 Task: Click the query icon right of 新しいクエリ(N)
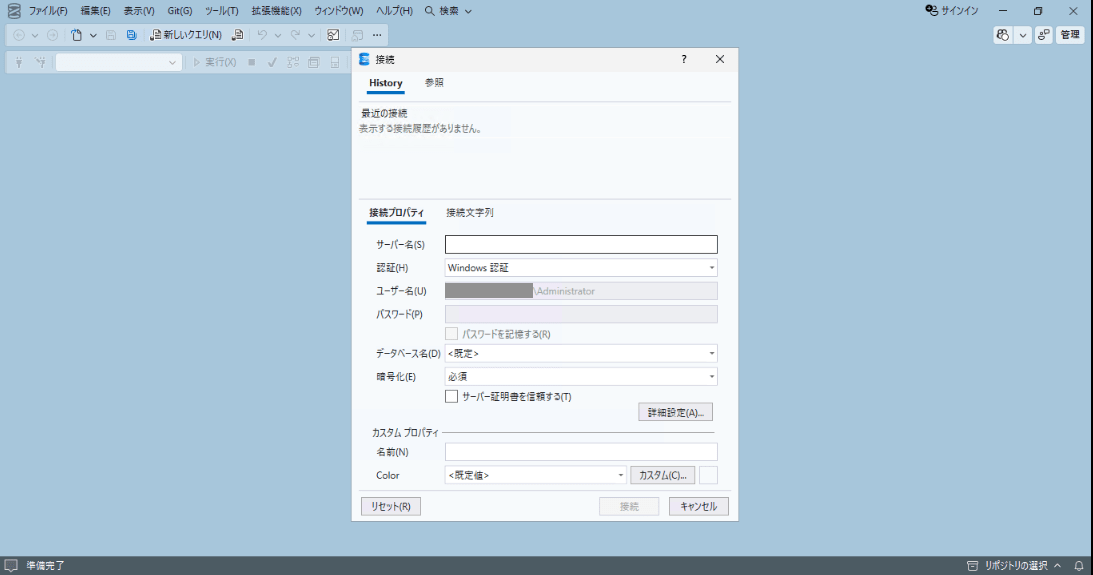tap(238, 35)
